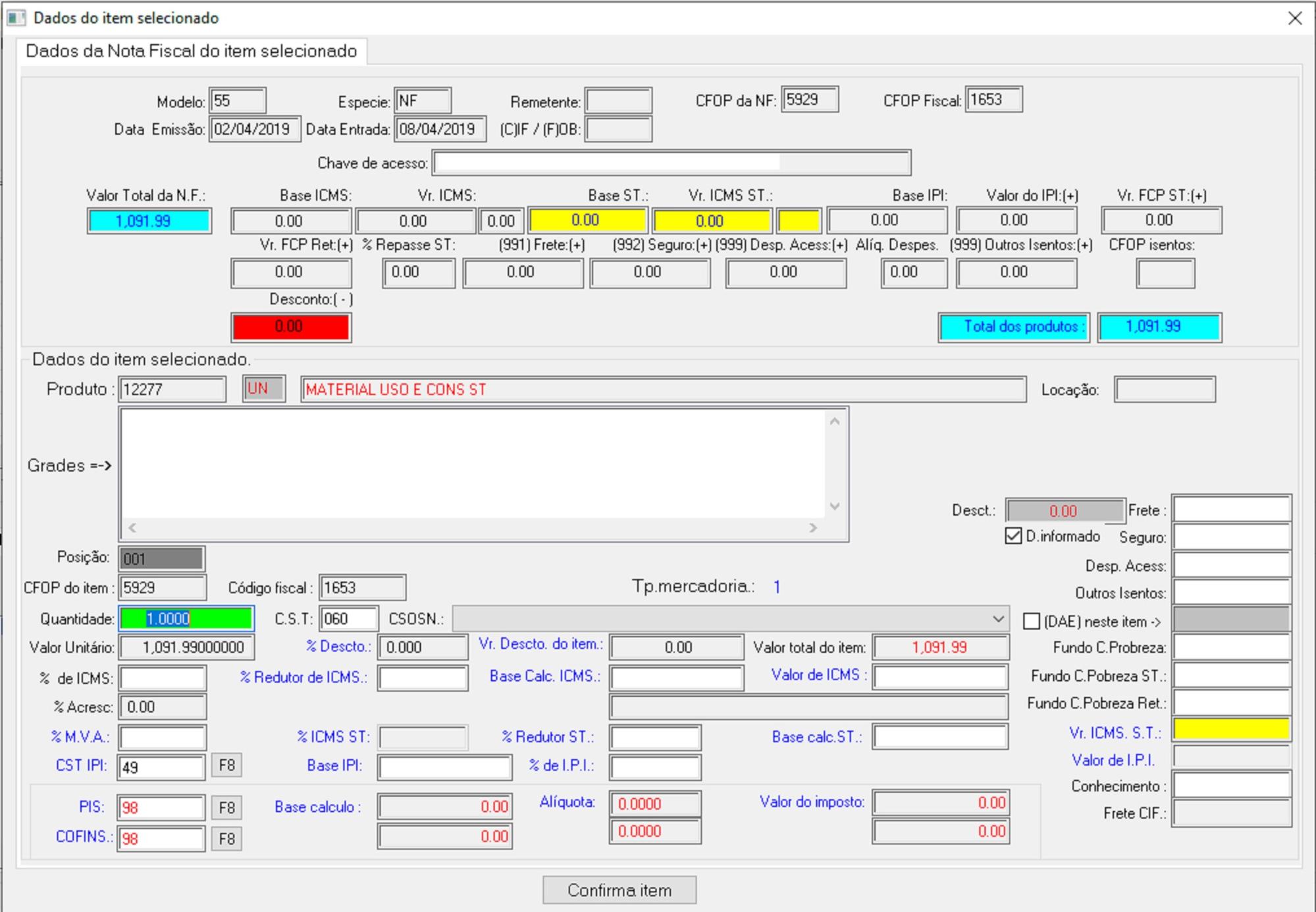Click F8 button next to PIS field
The width and height of the screenshot is (1316, 912).
pyautogui.click(x=226, y=807)
